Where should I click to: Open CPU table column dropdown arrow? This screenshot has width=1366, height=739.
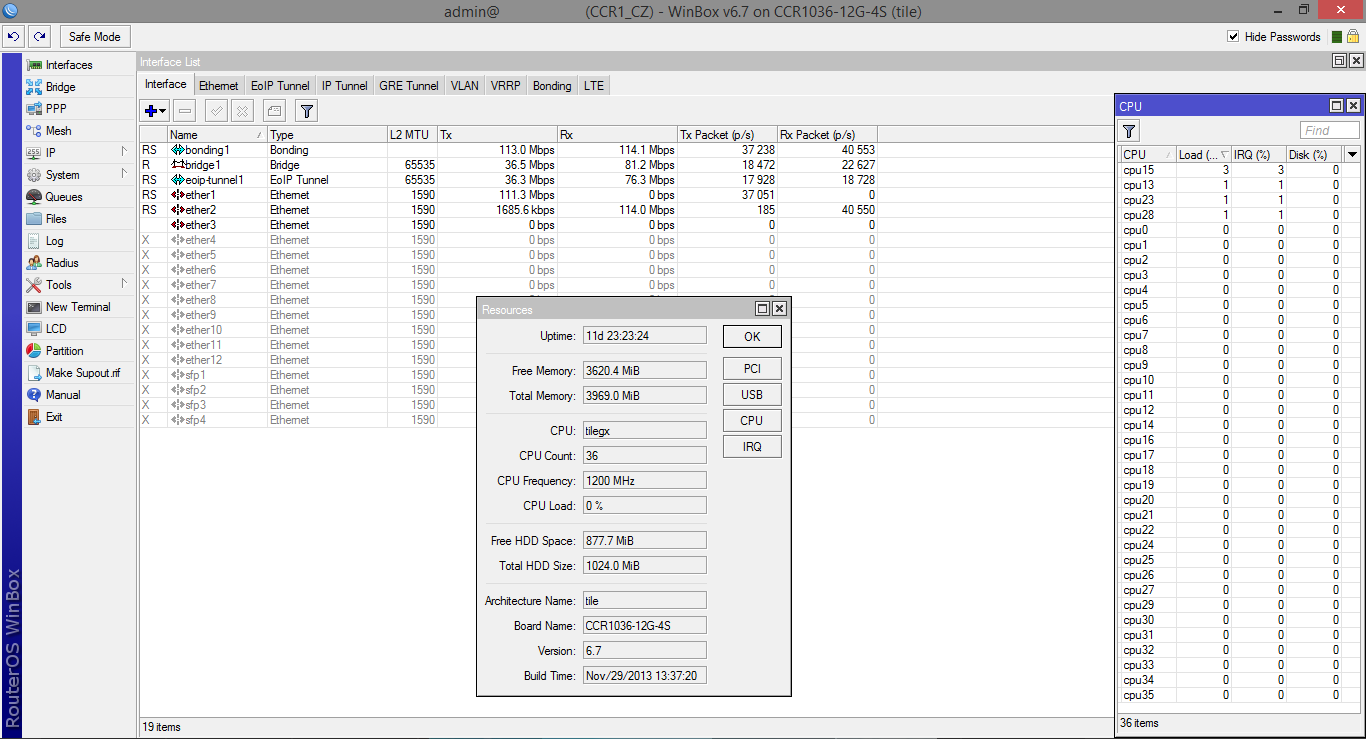tap(1352, 154)
